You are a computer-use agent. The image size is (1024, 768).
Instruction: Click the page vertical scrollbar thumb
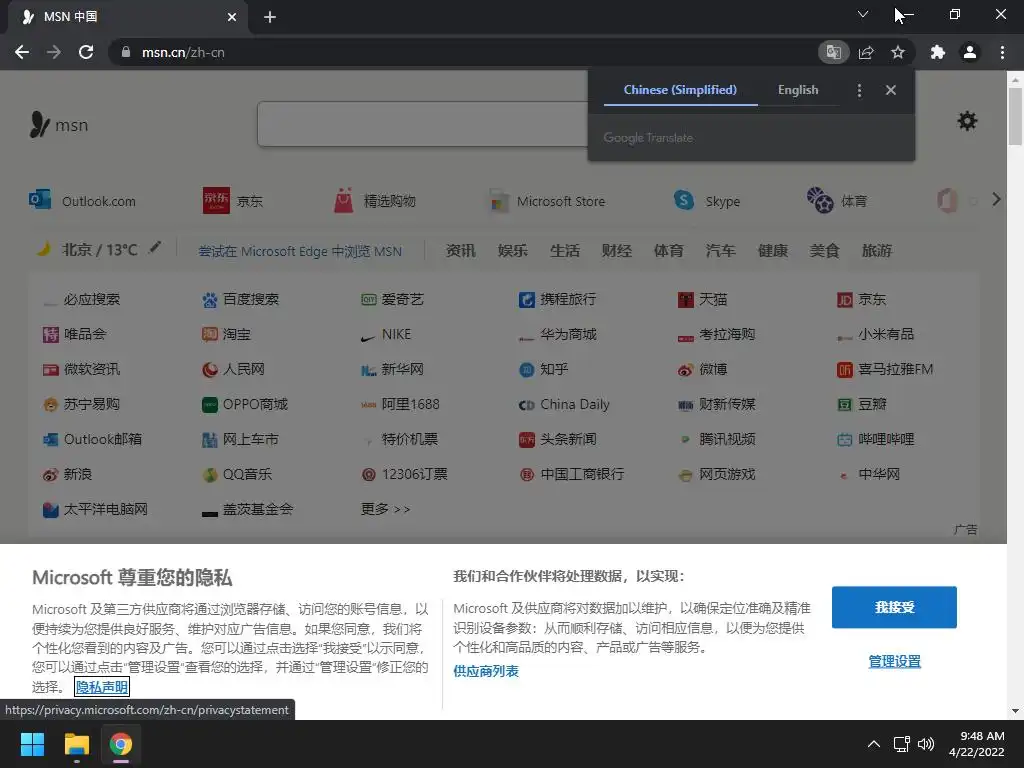(1015, 116)
